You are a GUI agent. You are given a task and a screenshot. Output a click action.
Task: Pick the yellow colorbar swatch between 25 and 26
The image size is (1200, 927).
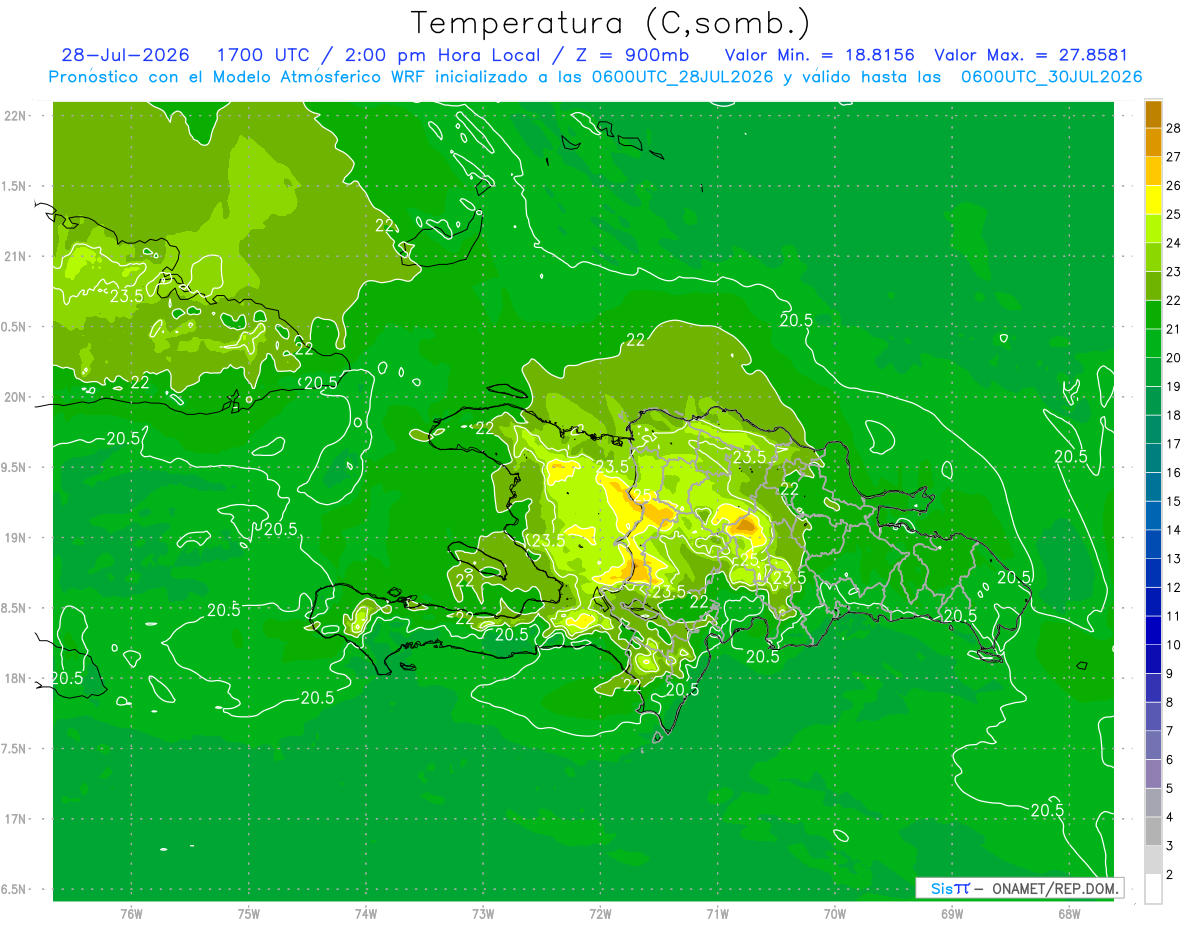point(1153,201)
